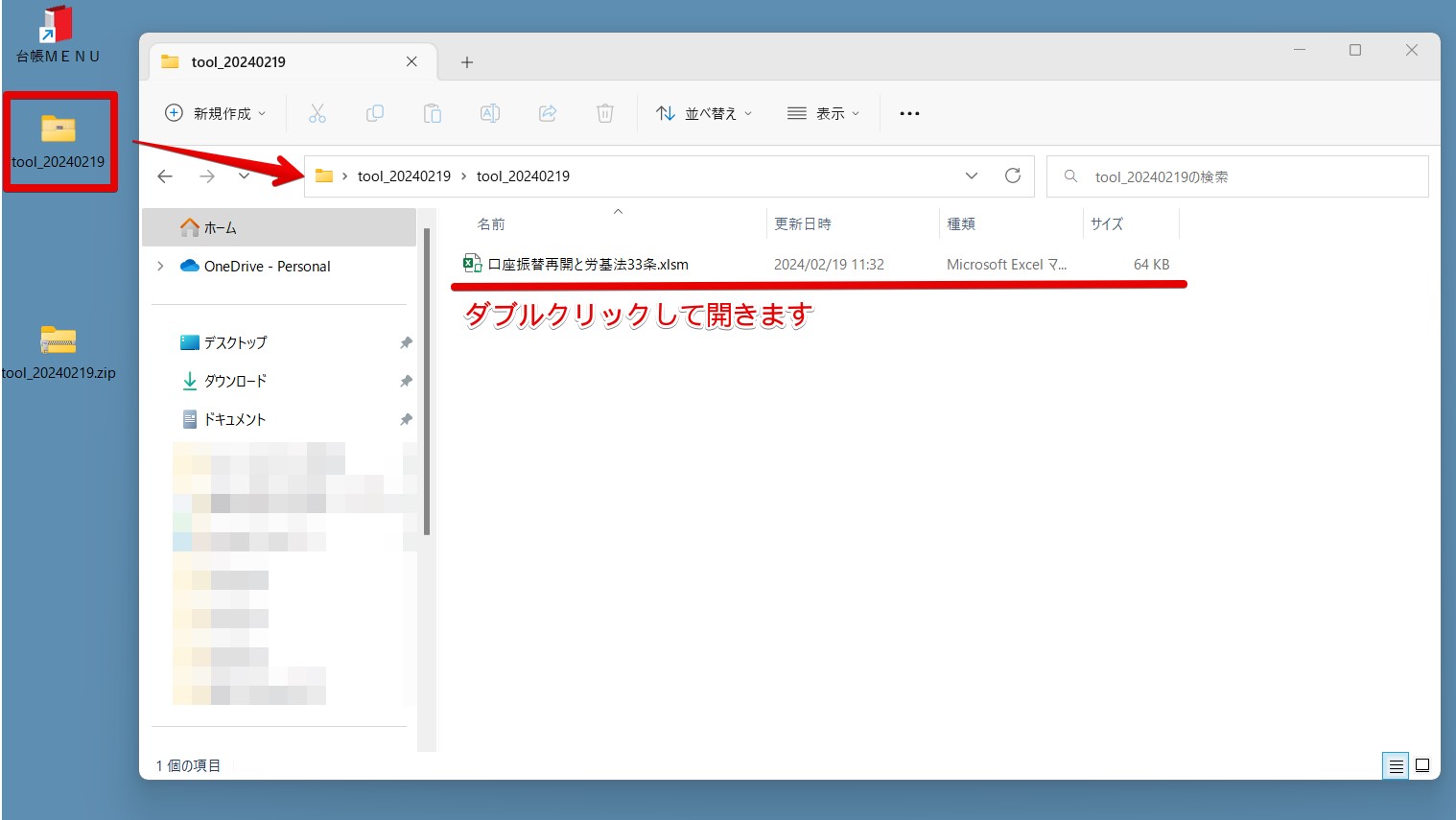
Task: Click the 1 個の項目 status text
Action: tap(188, 765)
